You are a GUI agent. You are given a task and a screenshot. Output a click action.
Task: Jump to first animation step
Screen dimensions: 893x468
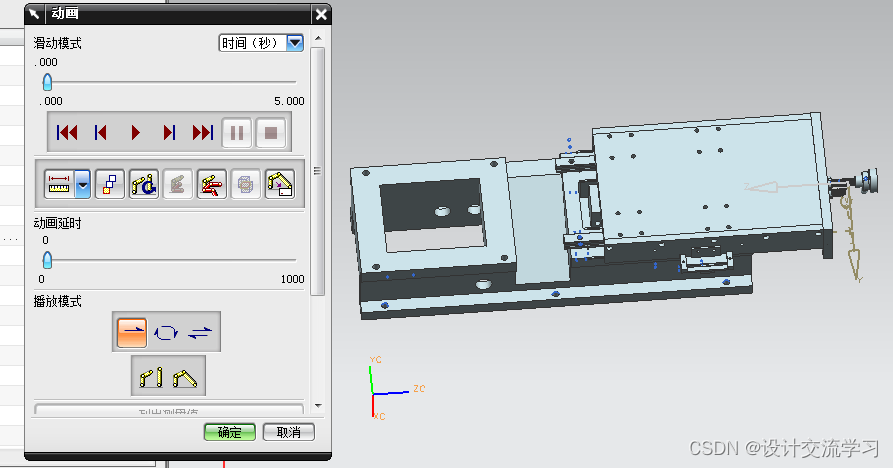(67, 133)
